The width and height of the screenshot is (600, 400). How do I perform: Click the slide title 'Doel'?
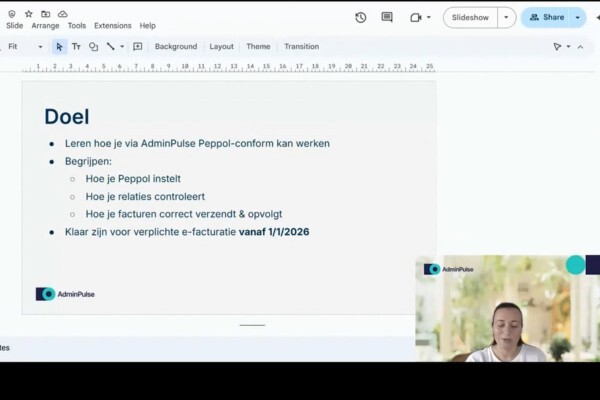pyautogui.click(x=67, y=116)
